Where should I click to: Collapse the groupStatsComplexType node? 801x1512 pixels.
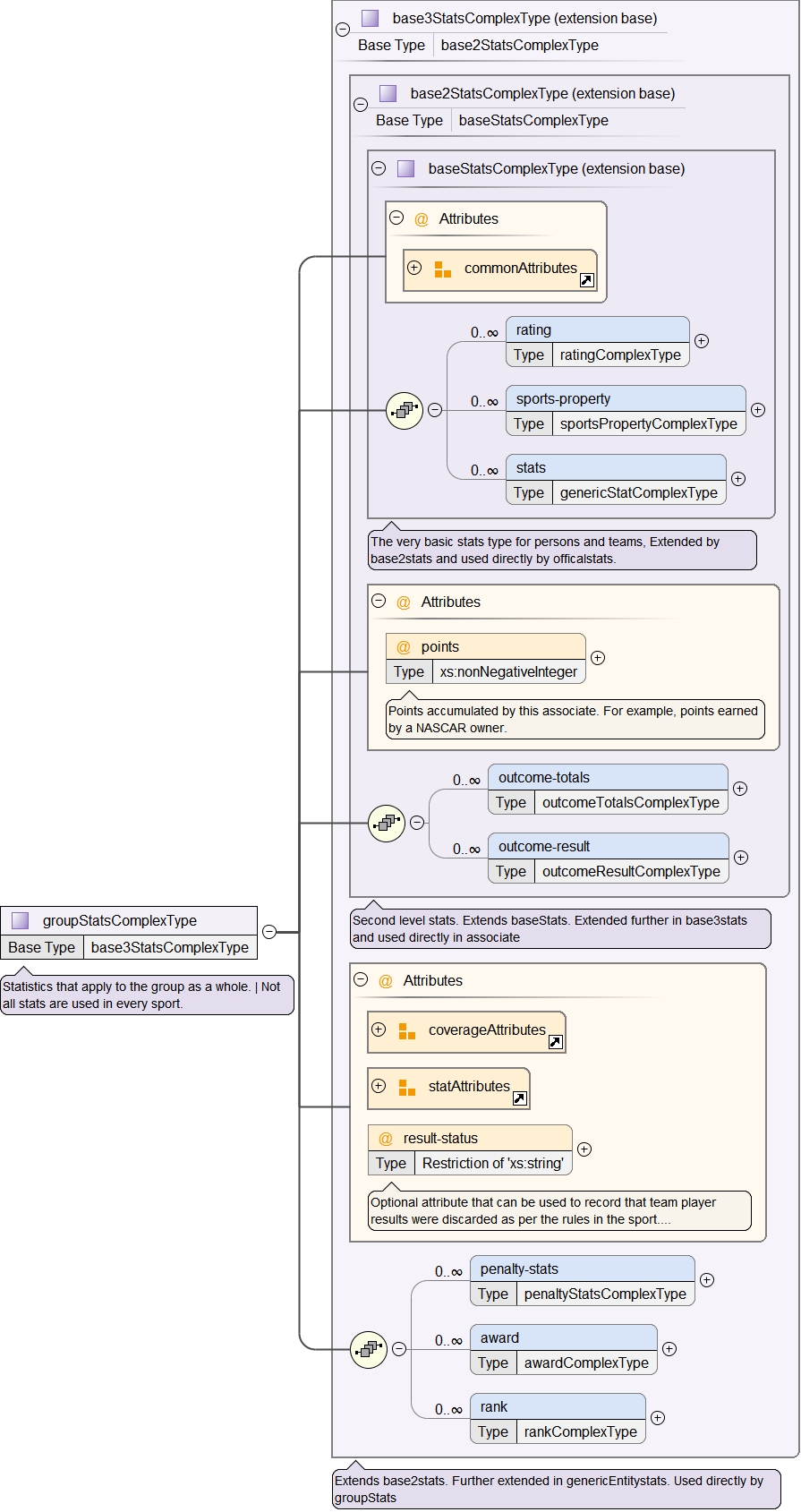pyautogui.click(x=269, y=932)
